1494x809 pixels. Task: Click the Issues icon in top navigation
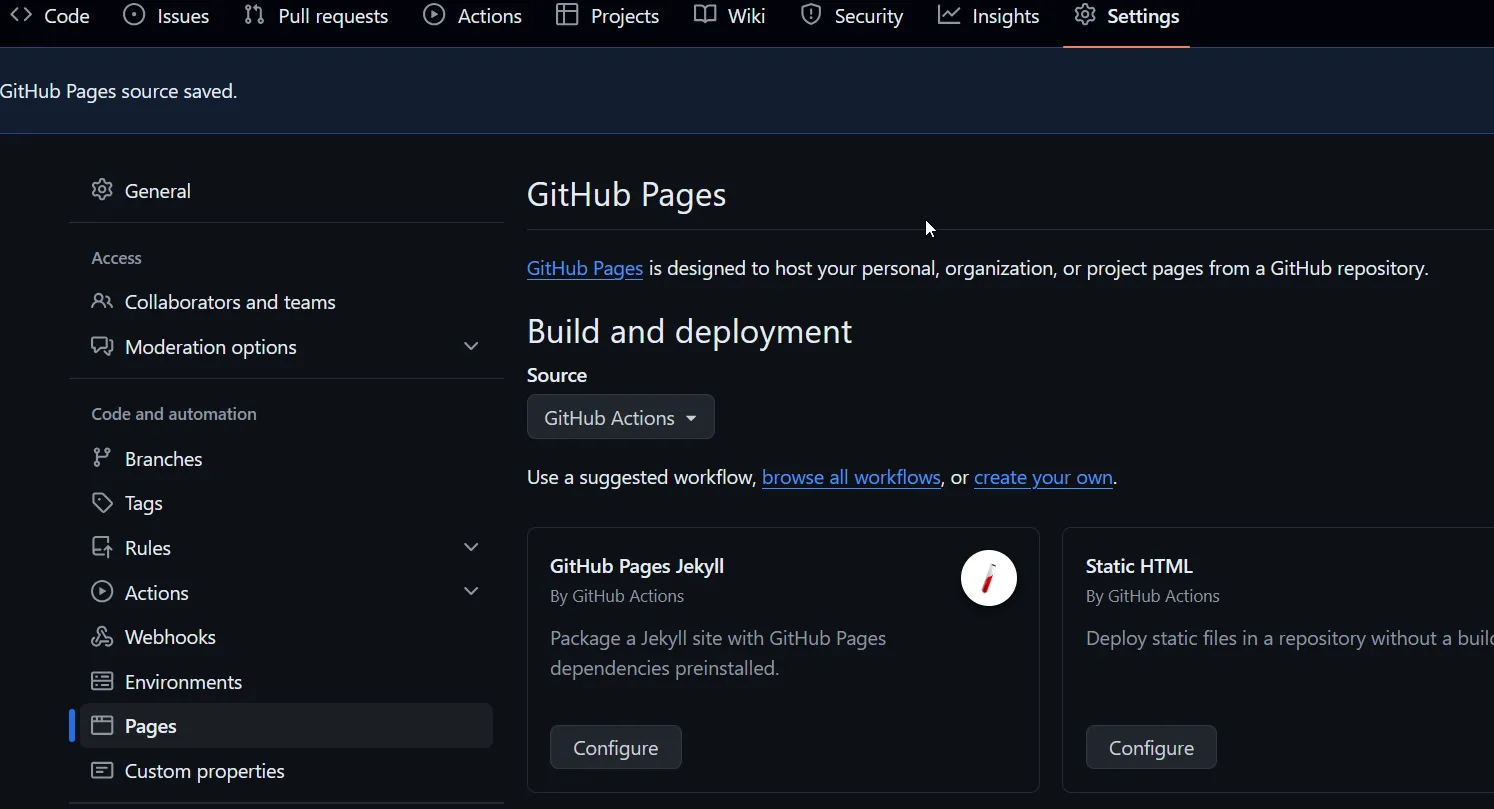[135, 15]
